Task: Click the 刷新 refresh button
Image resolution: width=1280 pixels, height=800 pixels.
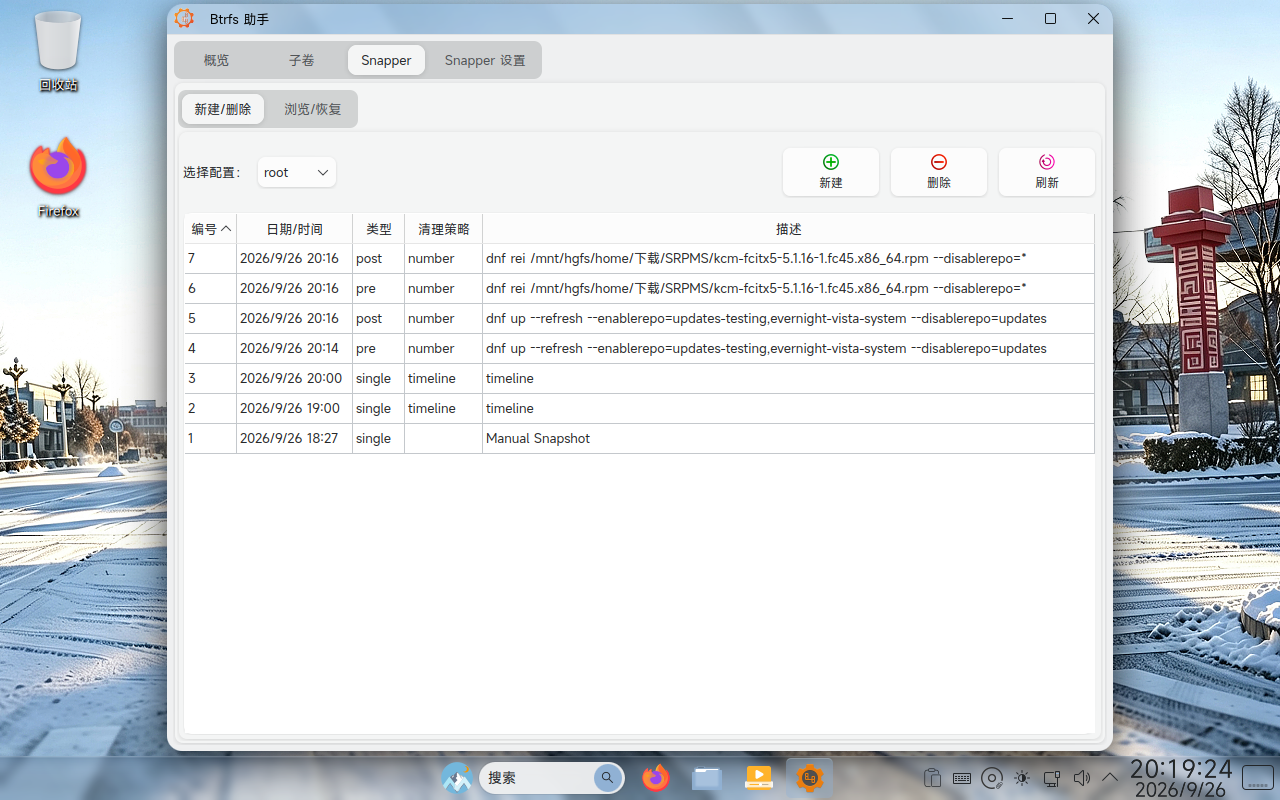Action: tap(1046, 172)
